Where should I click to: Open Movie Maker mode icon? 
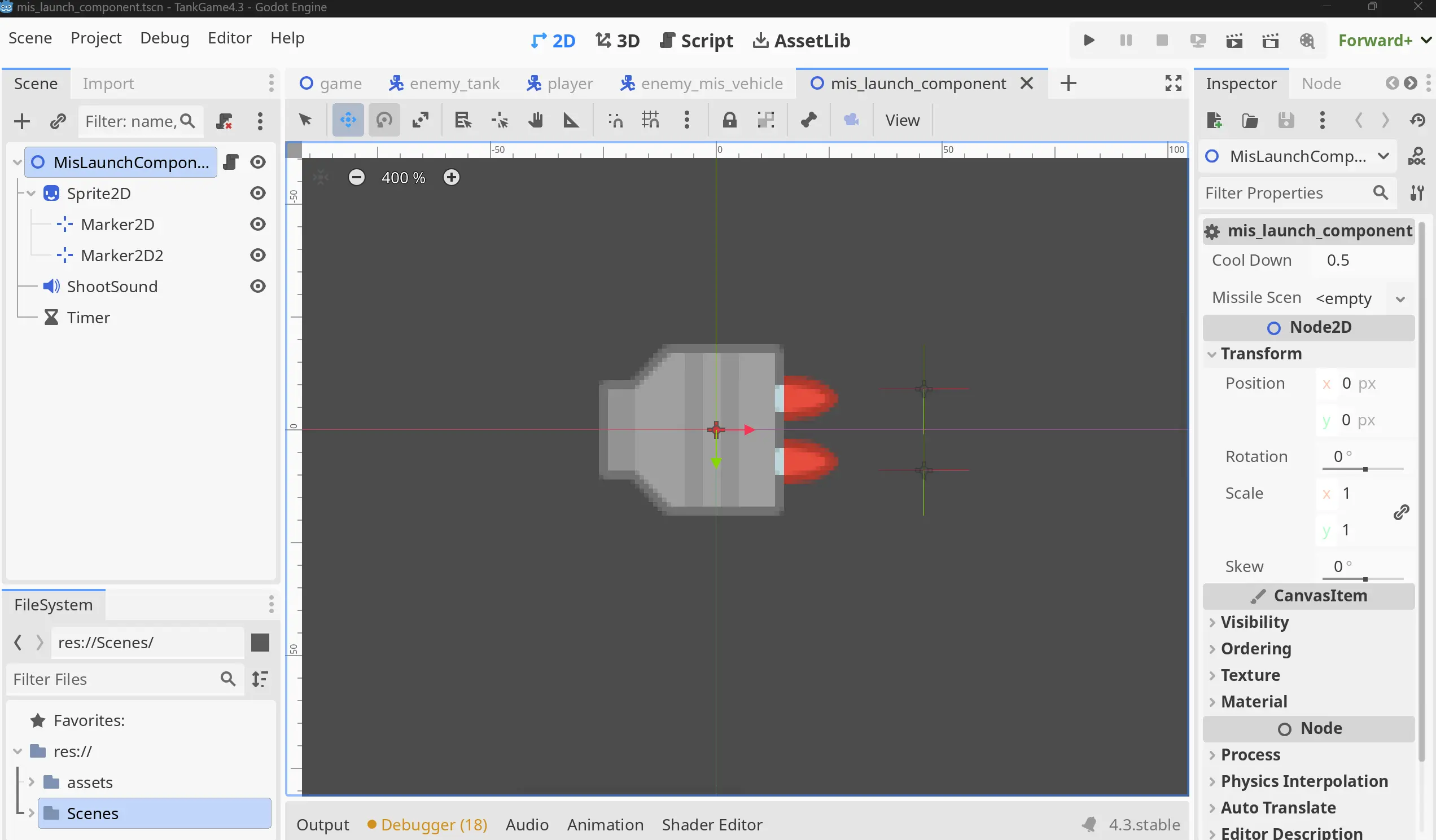(1307, 41)
